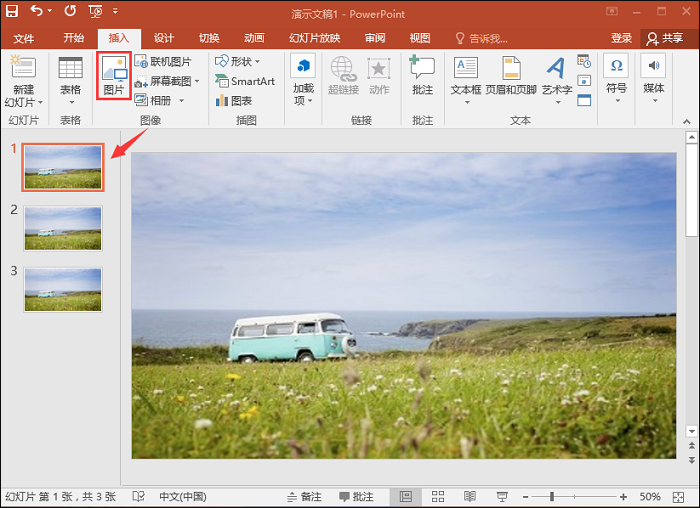Open Customize Quick Access Toolbar dropdown

pos(115,11)
